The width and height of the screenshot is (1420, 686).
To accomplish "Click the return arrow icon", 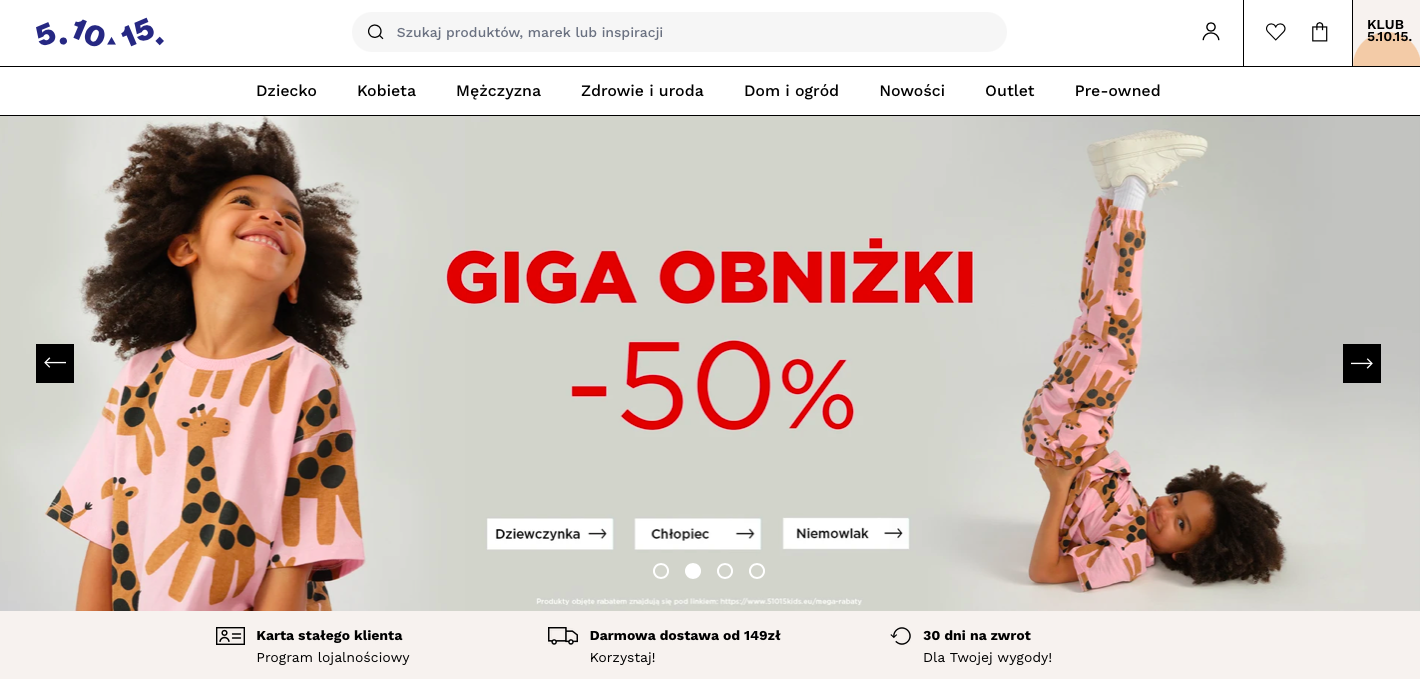I will coord(901,636).
